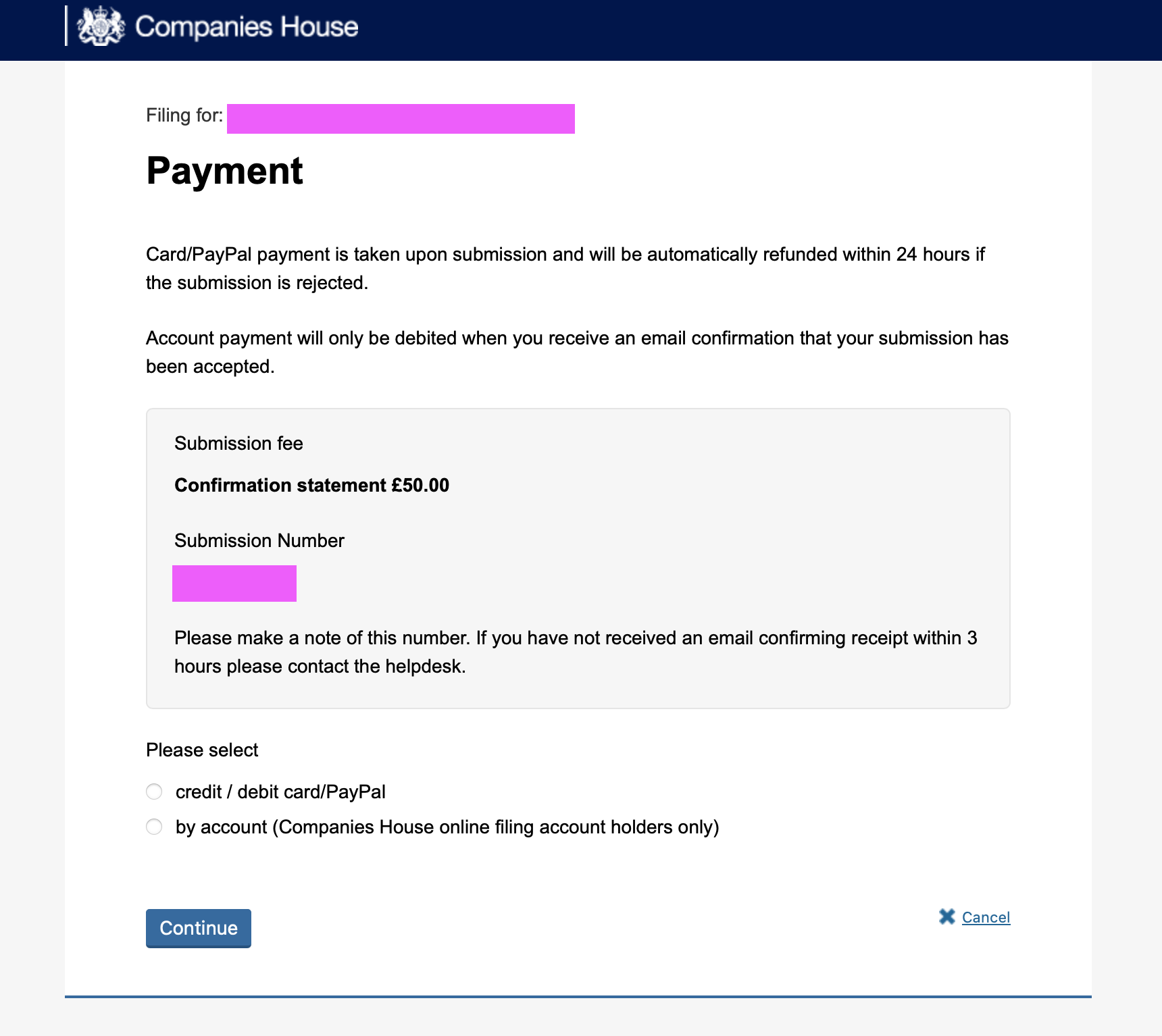Click the Confirmation statement £50.00 line

point(311,485)
